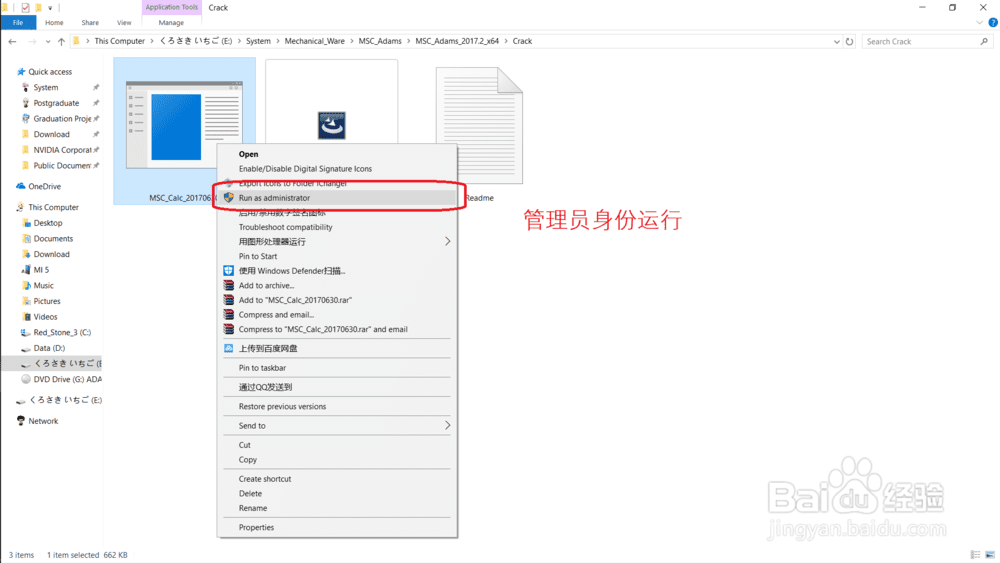The width and height of the screenshot is (1000, 563).
Task: Open Music folder in navigation pane
Action: 43,286
